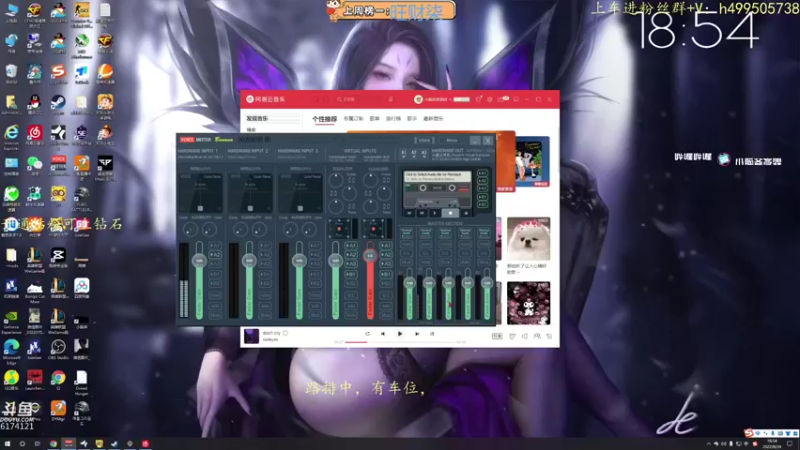Open Steam desktop shortcut
The width and height of the screenshot is (800, 450).
pos(58,105)
